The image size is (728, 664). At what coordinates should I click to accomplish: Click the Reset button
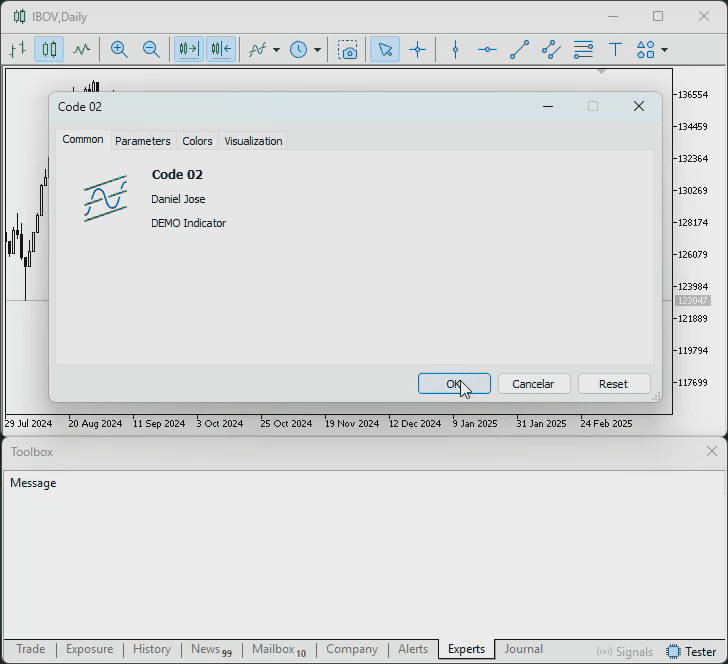tap(613, 384)
